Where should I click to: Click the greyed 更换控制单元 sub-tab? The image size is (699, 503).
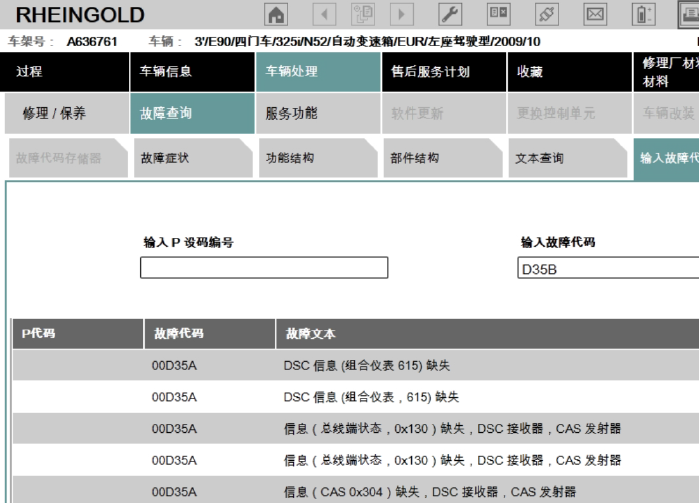pos(570,113)
